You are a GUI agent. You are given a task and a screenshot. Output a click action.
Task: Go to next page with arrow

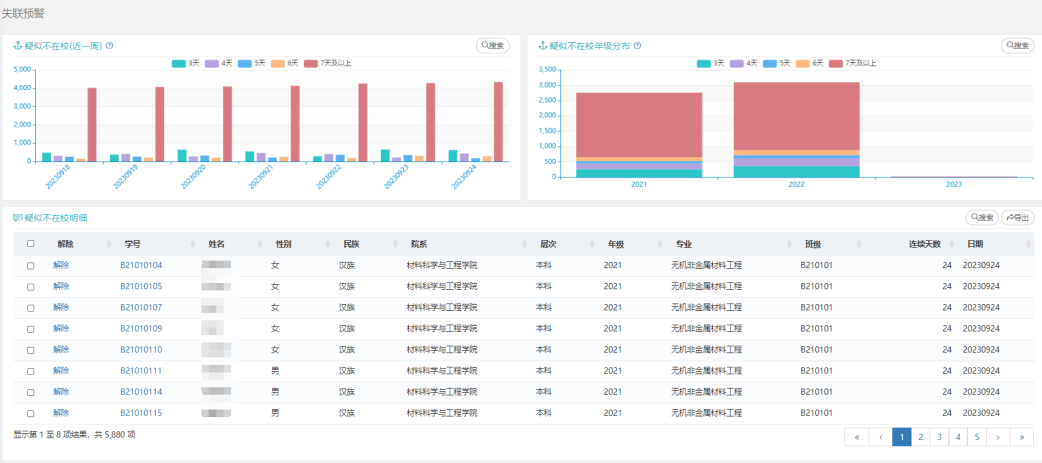[997, 437]
